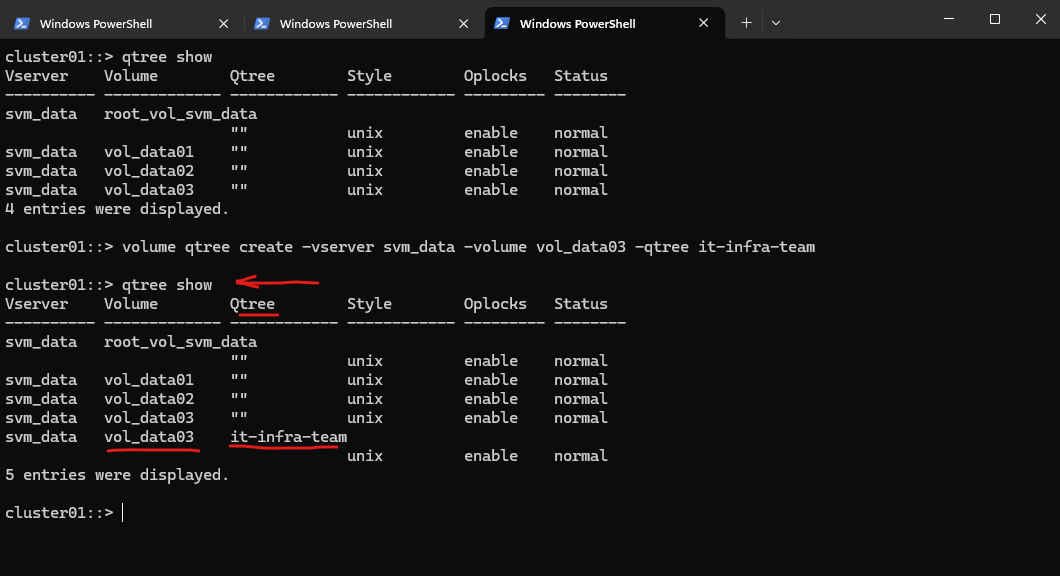Click the PowerShell icon on the active third tab

[x=502, y=23]
